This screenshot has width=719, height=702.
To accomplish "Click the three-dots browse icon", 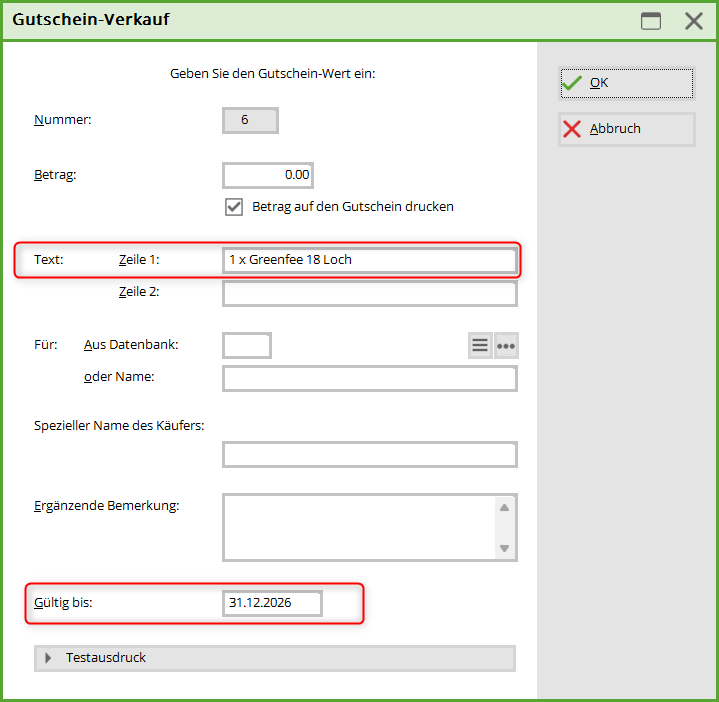I will tap(506, 345).
